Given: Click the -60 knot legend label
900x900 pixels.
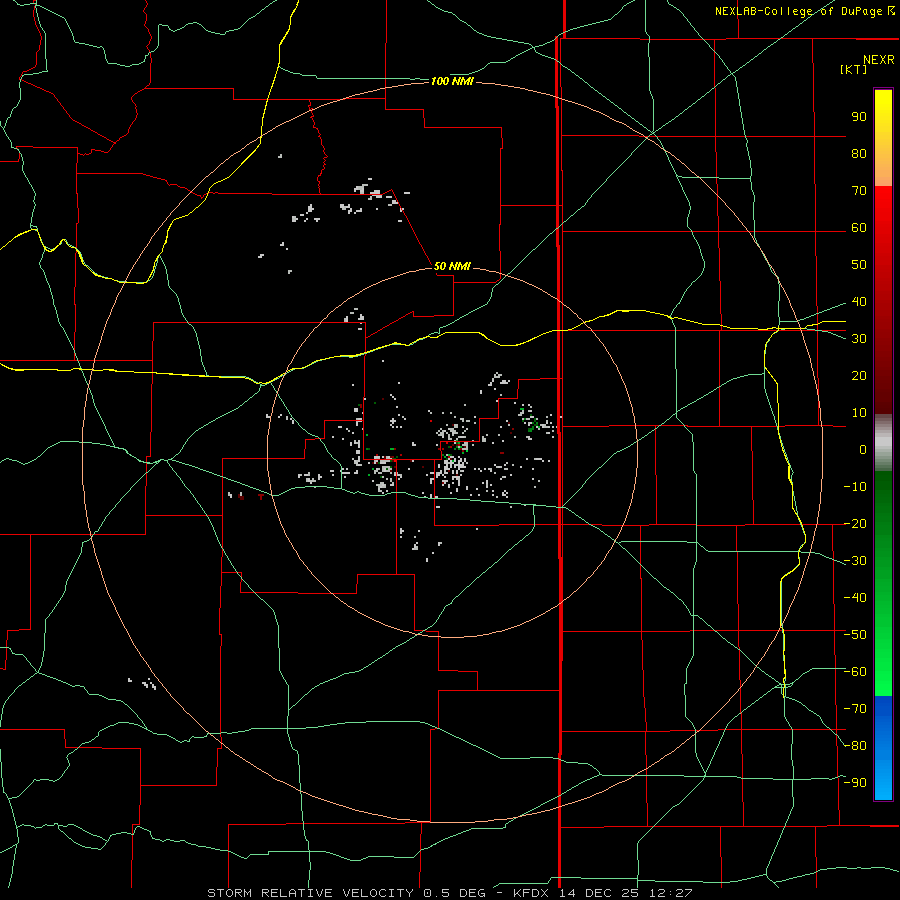Looking at the screenshot, I should (855, 672).
